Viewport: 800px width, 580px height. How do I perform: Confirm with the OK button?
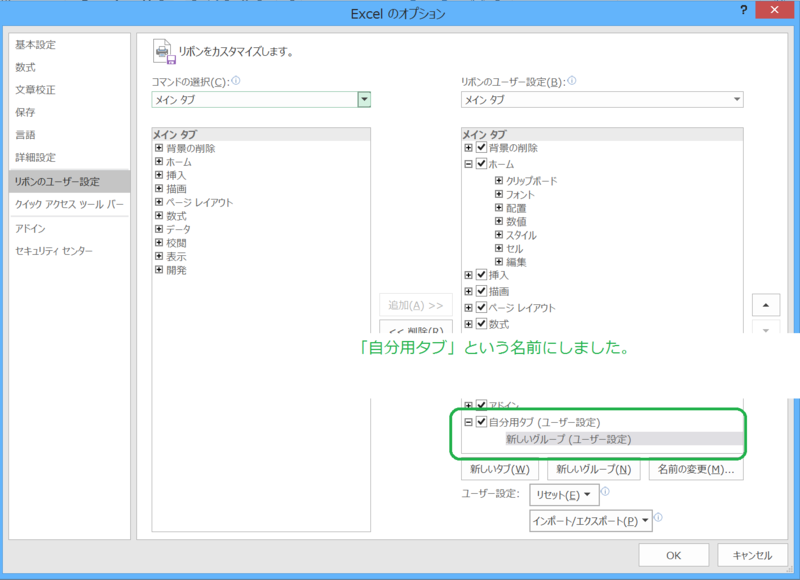pyautogui.click(x=673, y=555)
